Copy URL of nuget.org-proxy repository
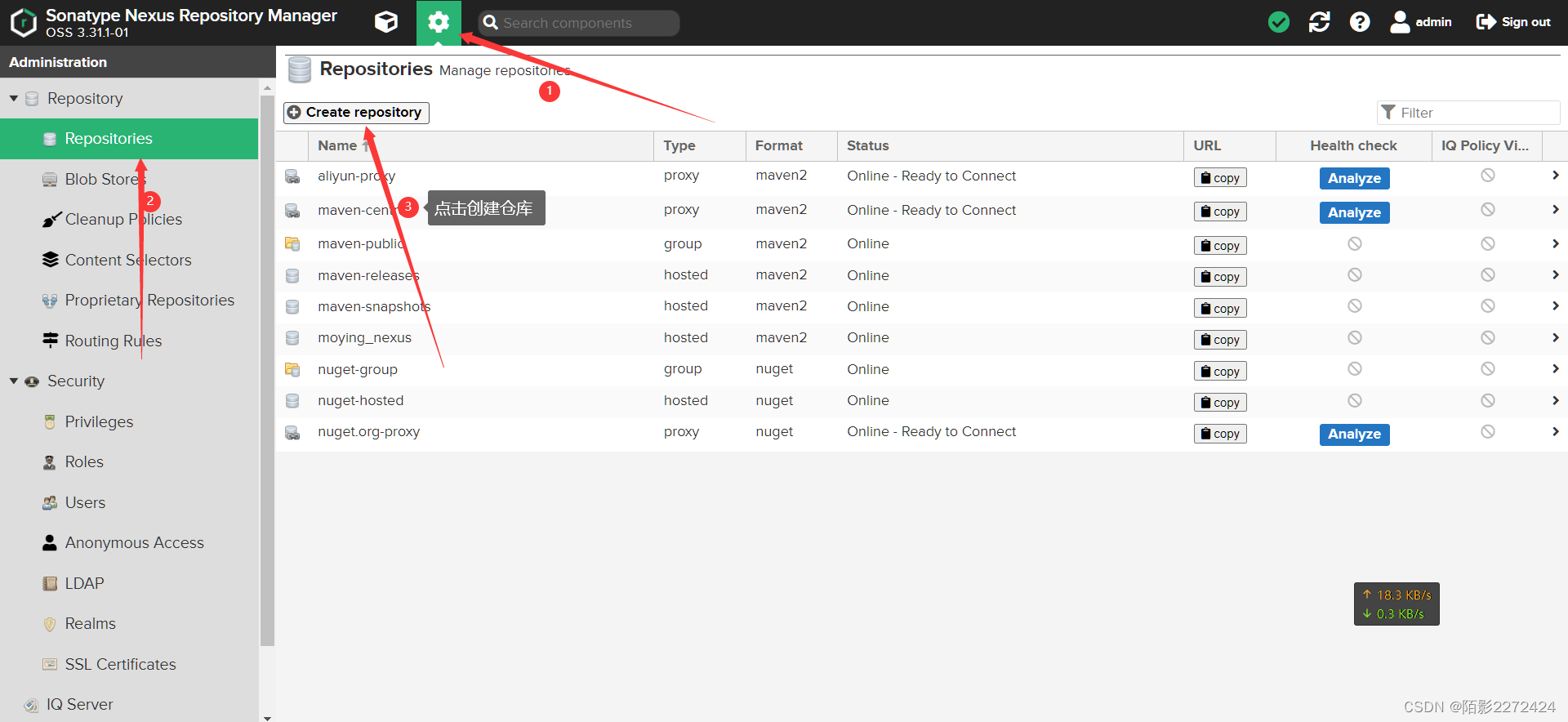This screenshot has width=1568, height=722. click(x=1220, y=434)
